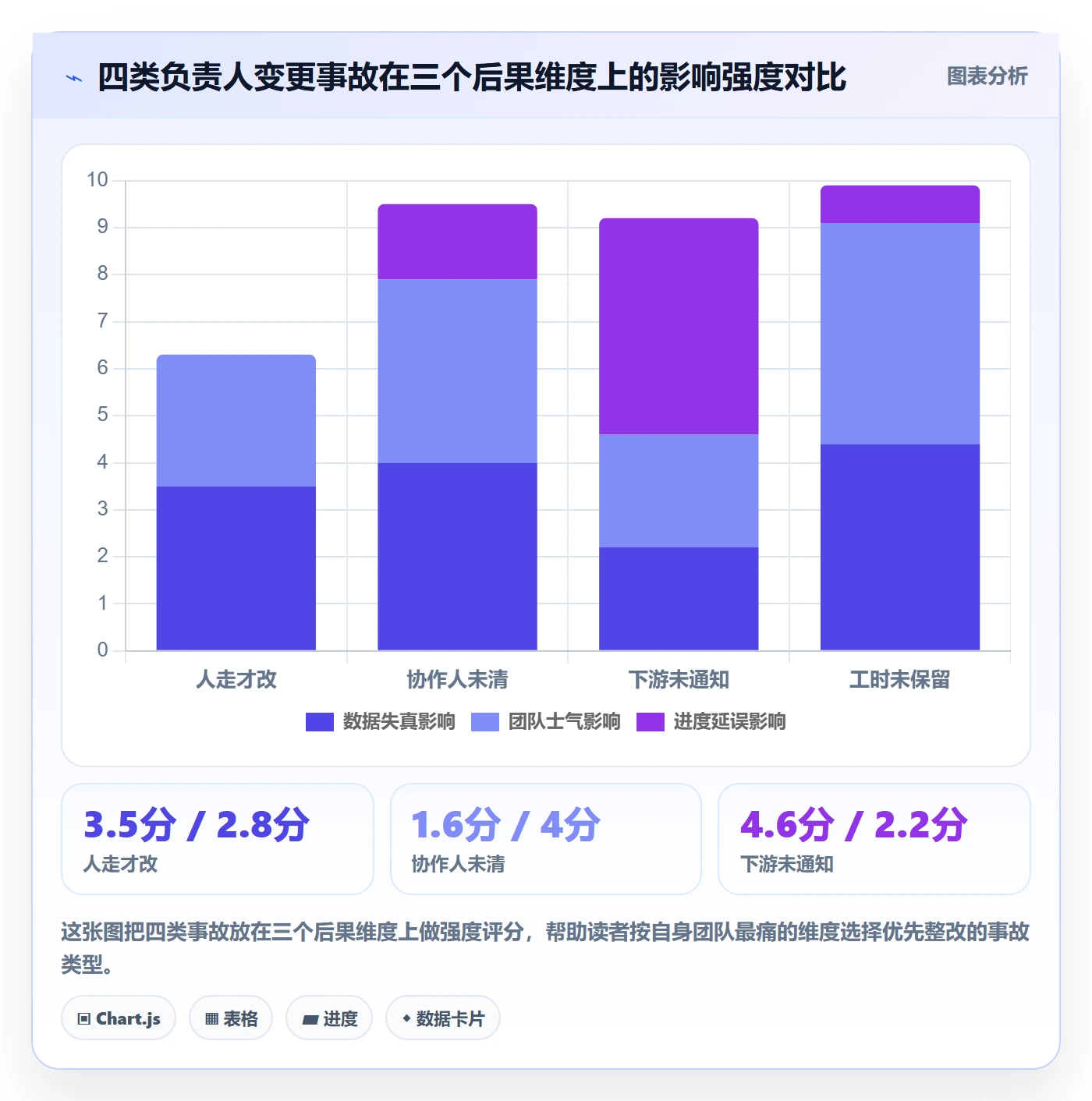Image resolution: width=1092 pixels, height=1101 pixels.
Task: Click the chart title heading text
Action: pyautogui.click(x=472, y=77)
